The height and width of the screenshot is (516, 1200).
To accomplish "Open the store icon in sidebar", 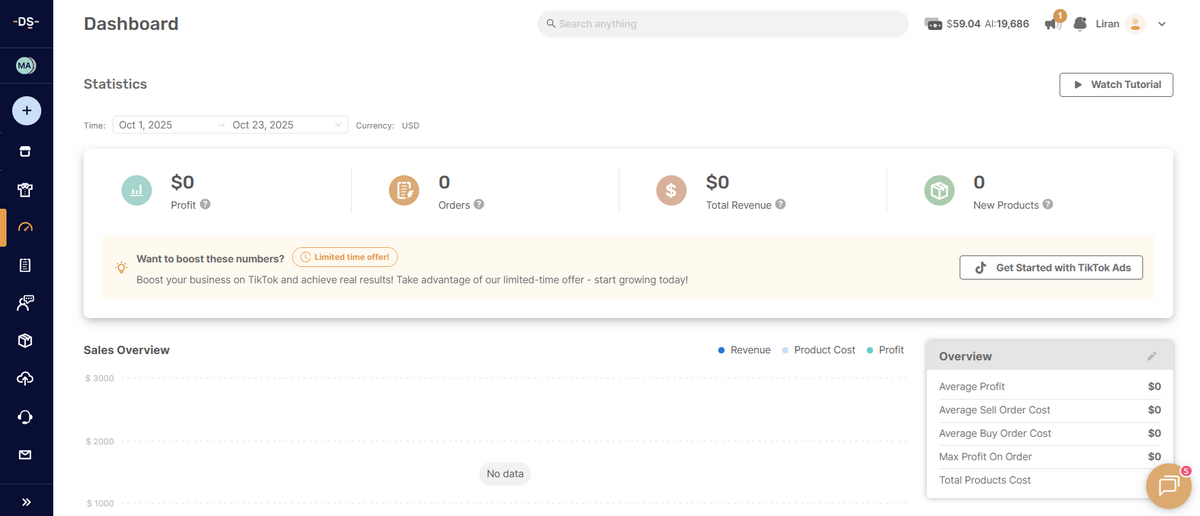I will pos(26,152).
